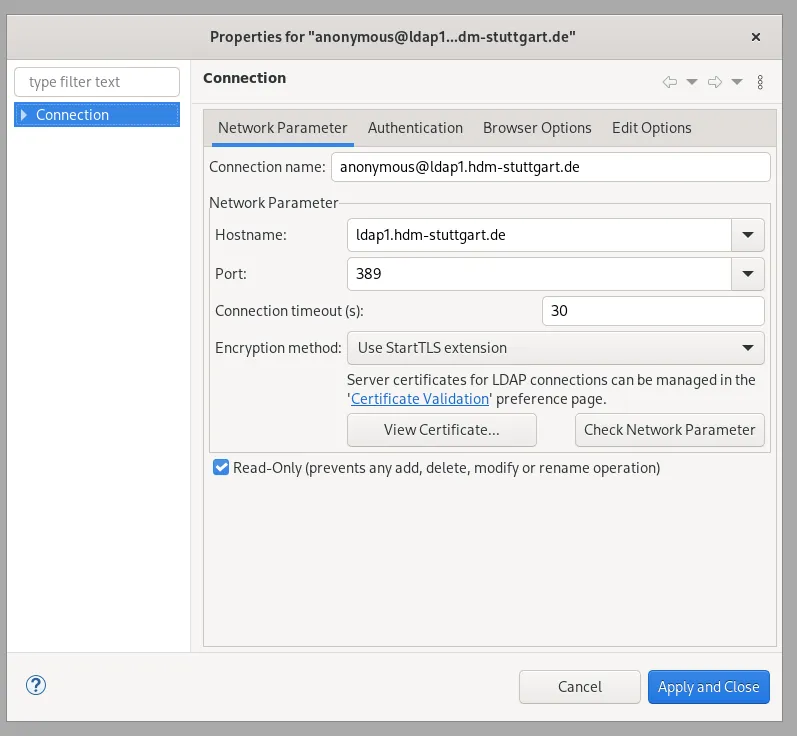
Task: Open the forward history dropdown arrow
Action: coord(737,82)
